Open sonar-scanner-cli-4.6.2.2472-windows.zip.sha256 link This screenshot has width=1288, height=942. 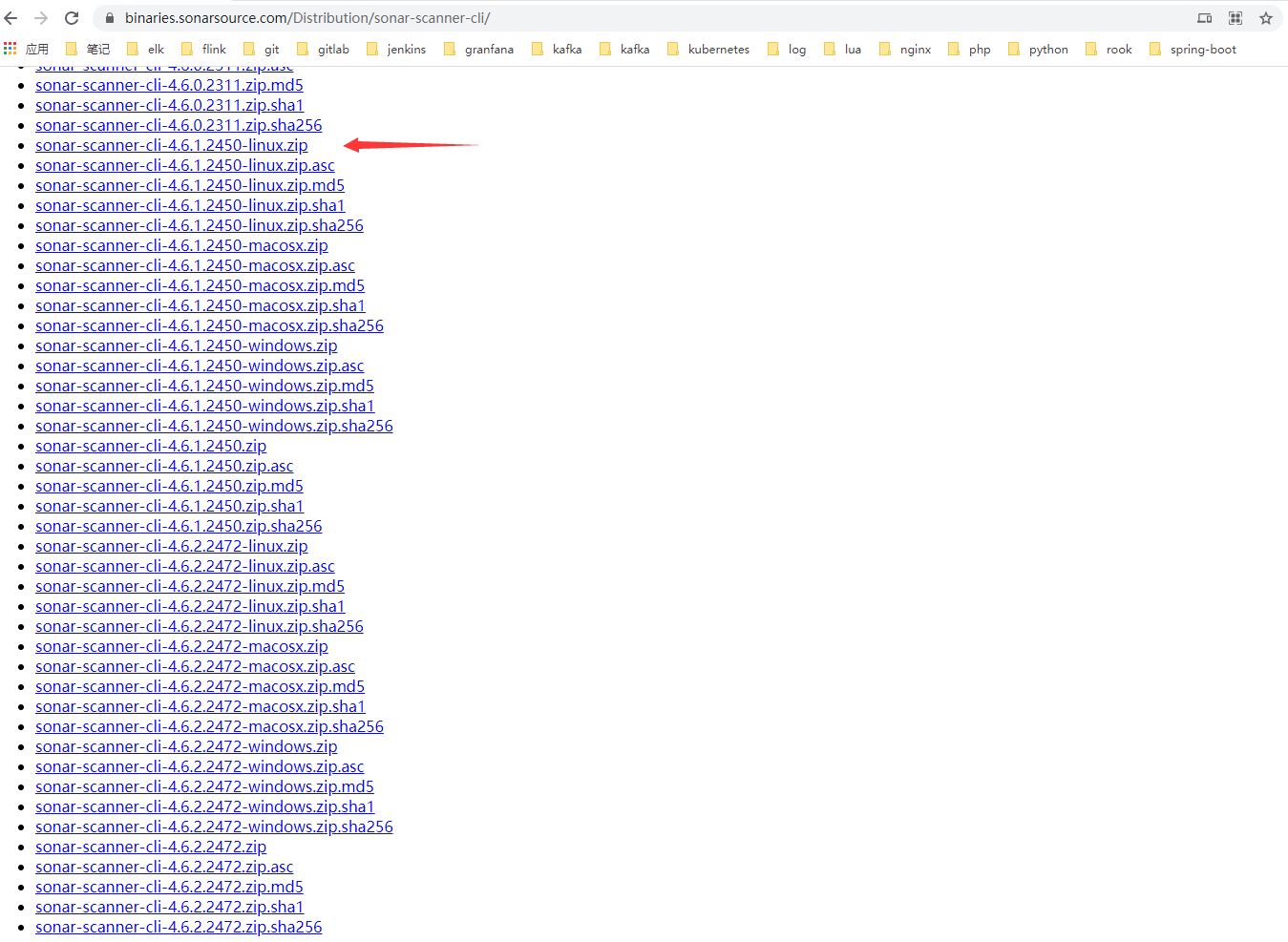pyautogui.click(x=214, y=827)
